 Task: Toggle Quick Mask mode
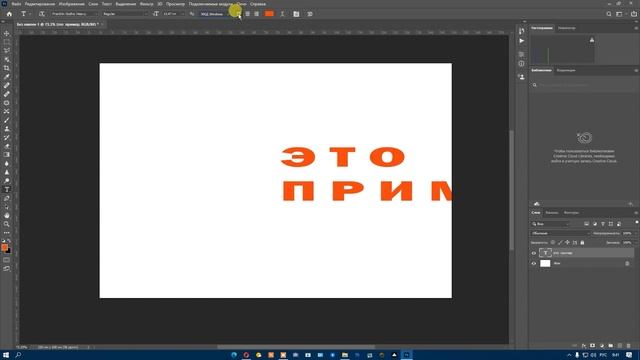click(x=7, y=260)
